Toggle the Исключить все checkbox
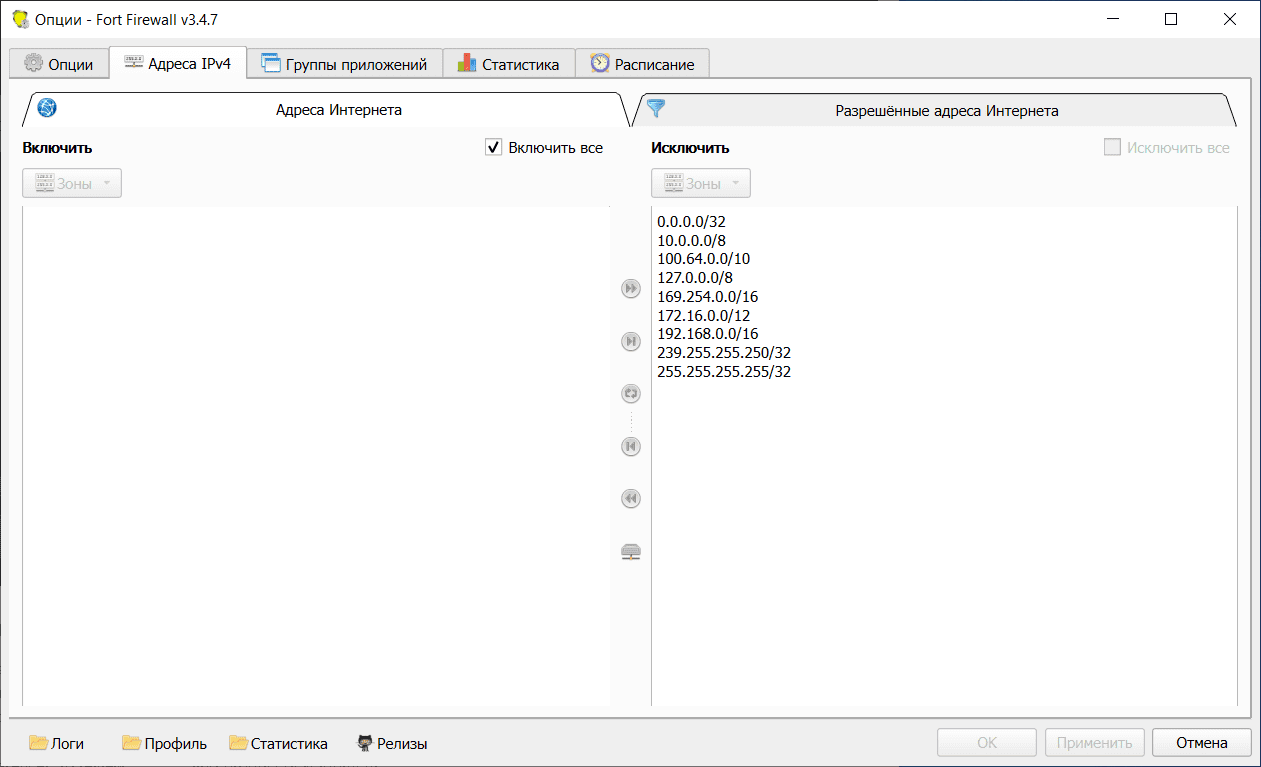1261x767 pixels. point(1112,148)
